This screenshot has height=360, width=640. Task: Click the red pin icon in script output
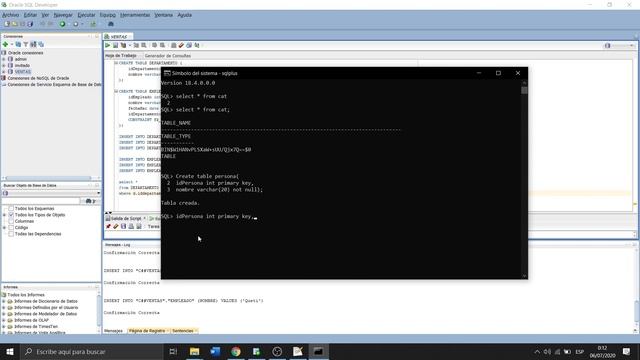[x=108, y=227]
